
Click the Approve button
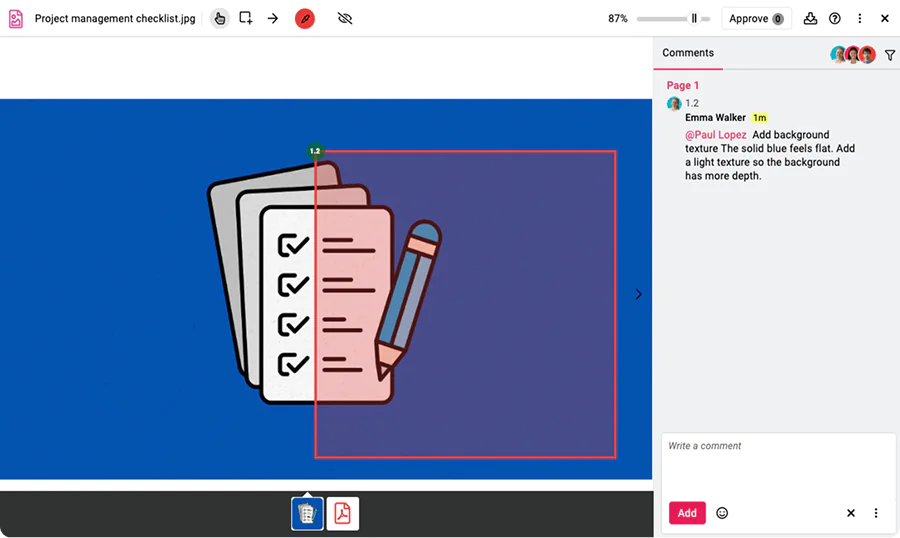click(756, 18)
